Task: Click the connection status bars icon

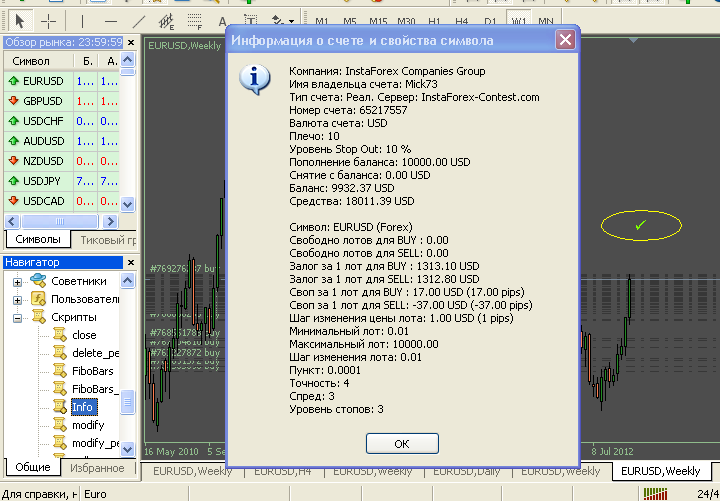Action: pos(655,494)
